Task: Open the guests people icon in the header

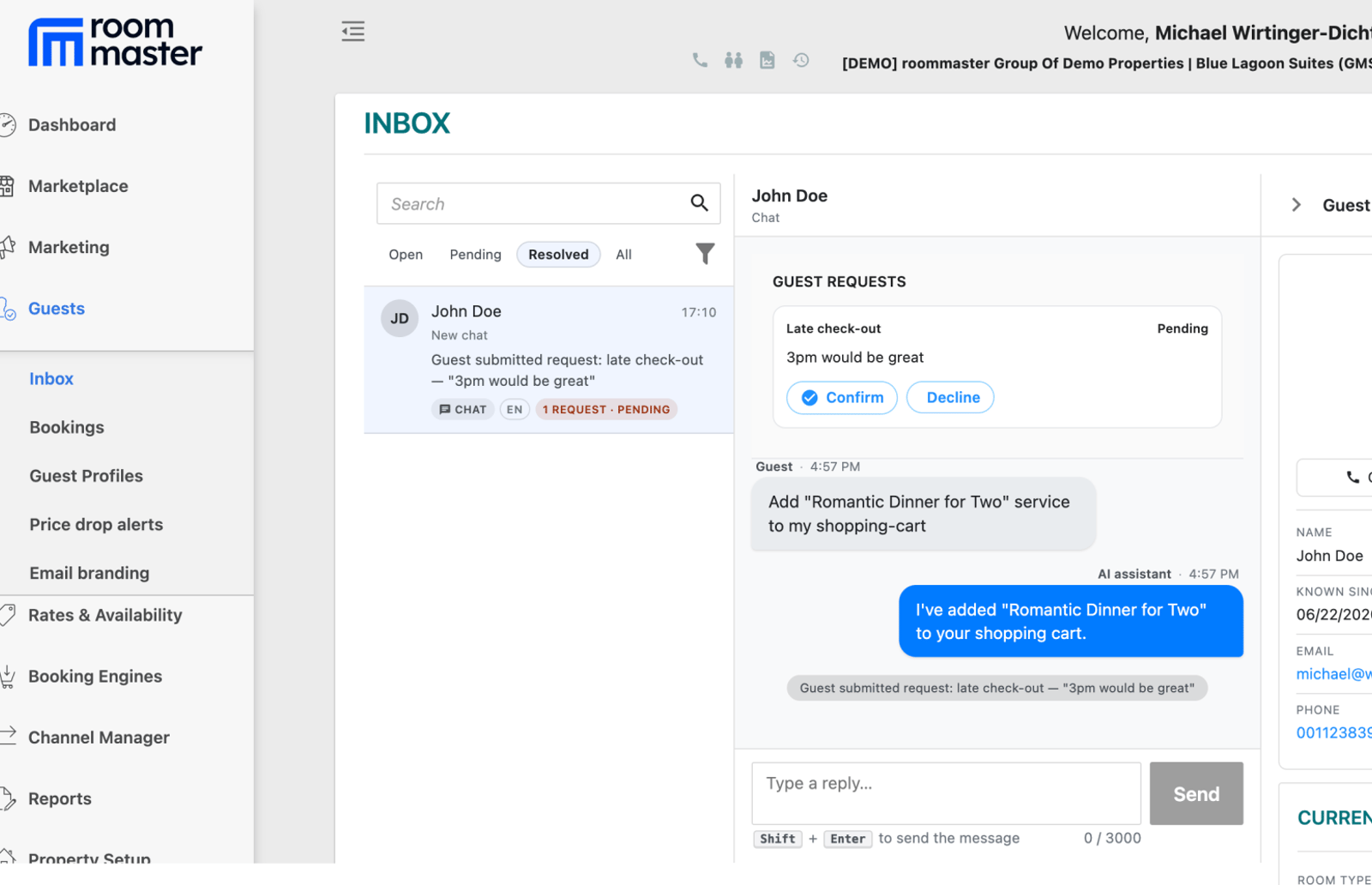Action: (x=733, y=60)
